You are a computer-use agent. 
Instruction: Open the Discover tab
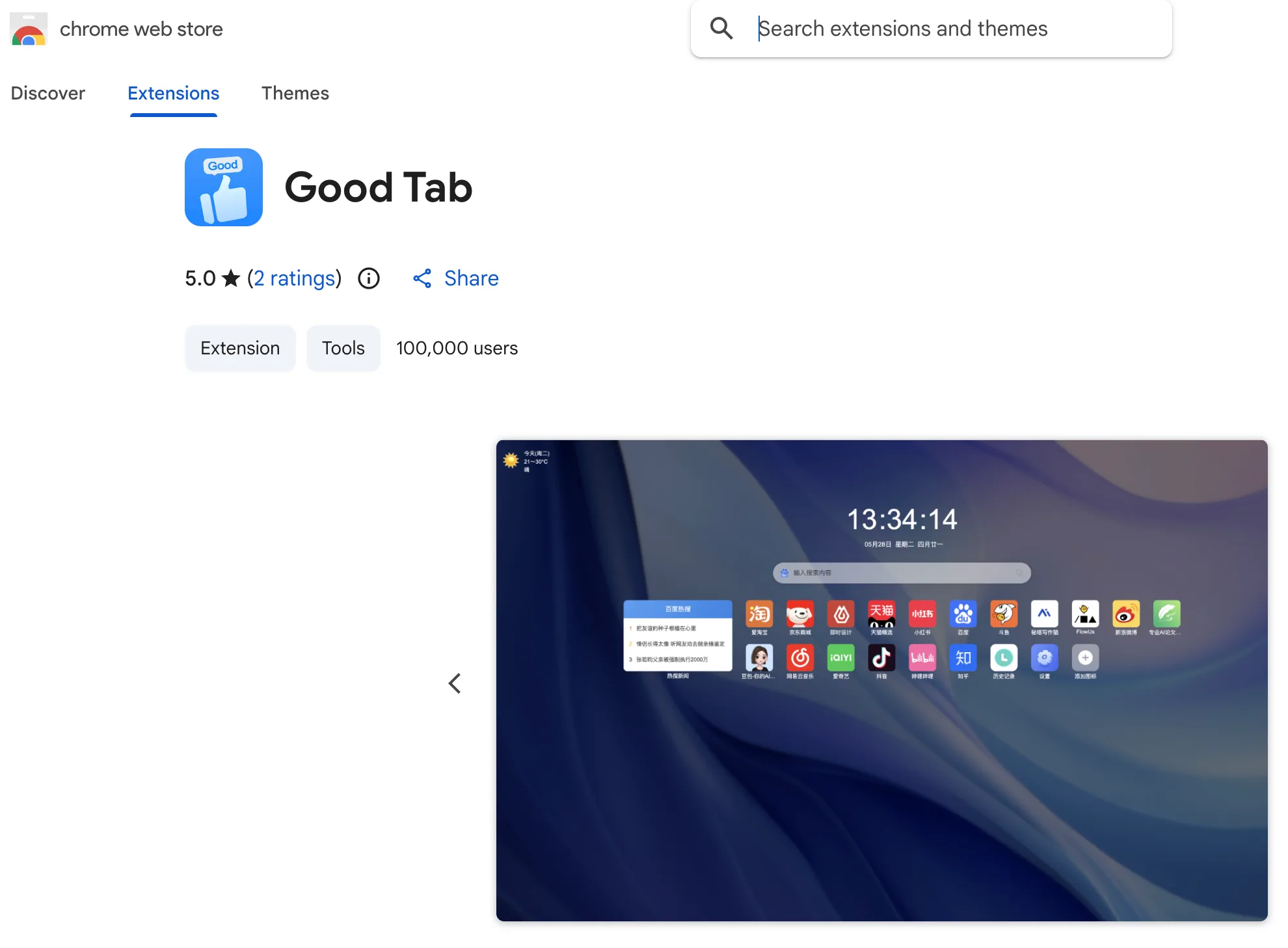pyautogui.click(x=47, y=93)
